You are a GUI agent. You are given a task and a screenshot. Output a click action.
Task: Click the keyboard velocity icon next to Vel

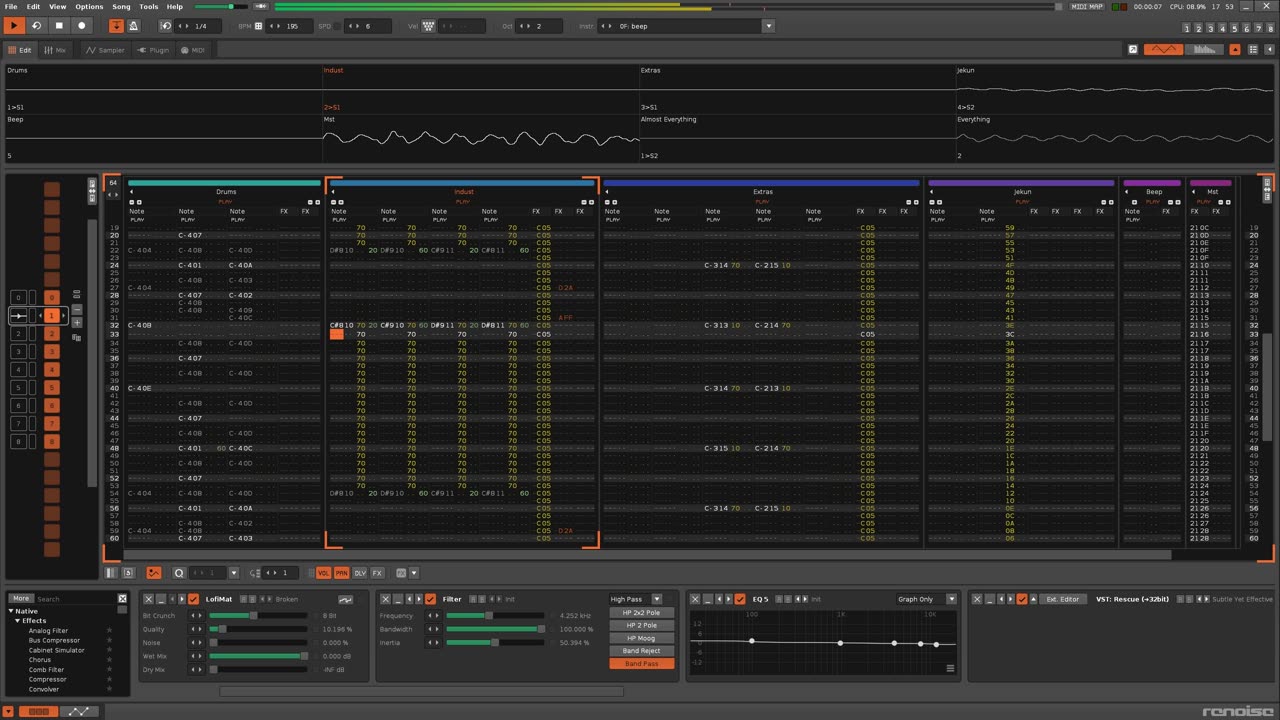tap(428, 26)
